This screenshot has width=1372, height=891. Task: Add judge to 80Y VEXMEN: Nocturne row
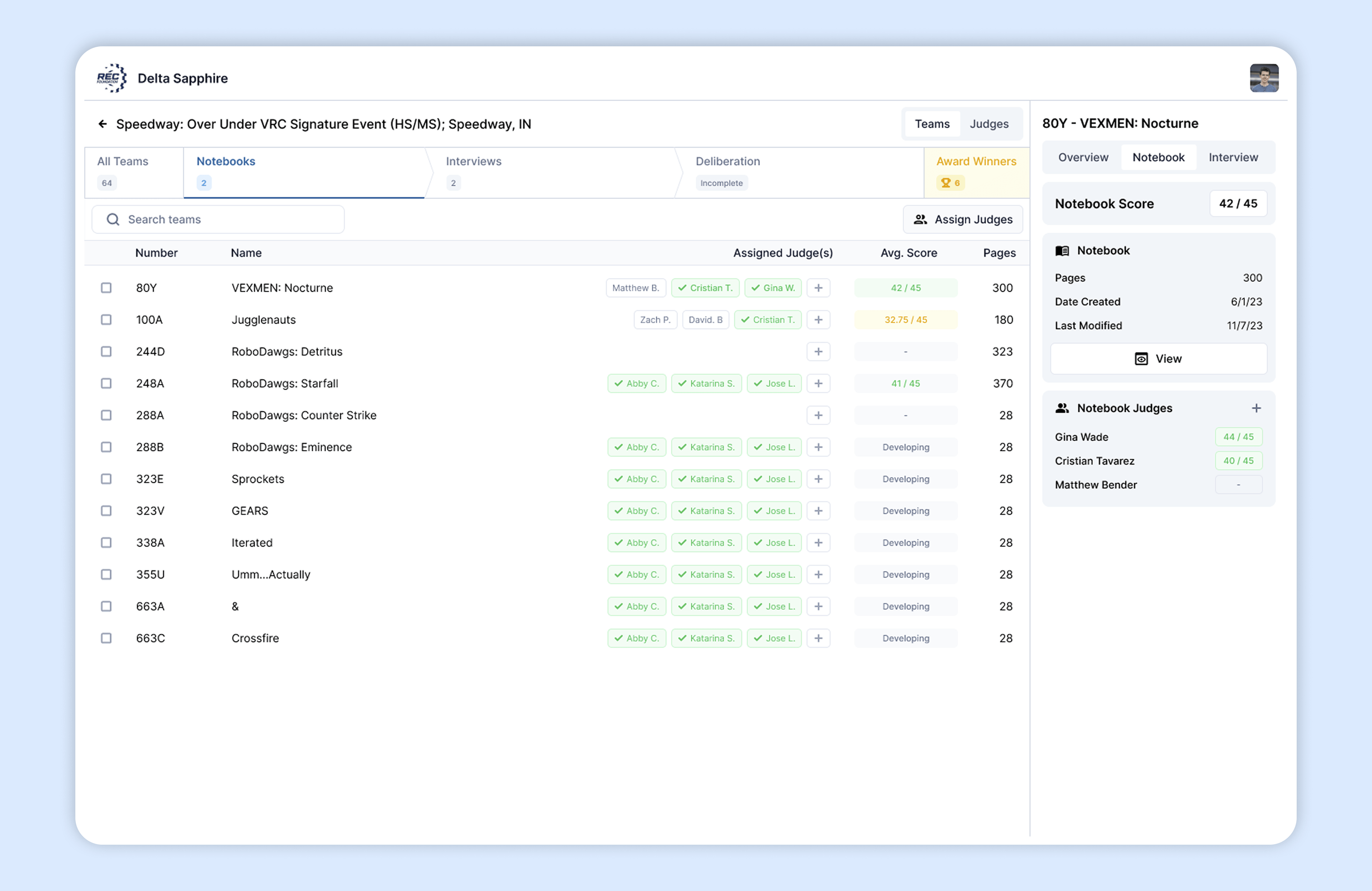pyautogui.click(x=818, y=288)
